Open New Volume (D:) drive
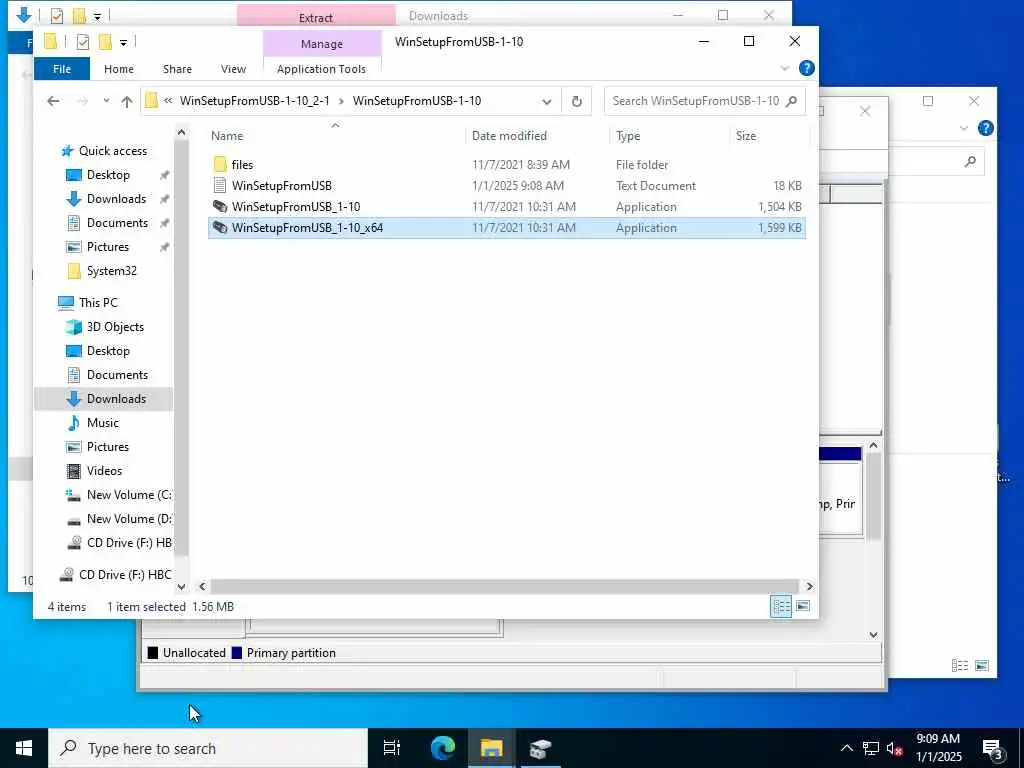This screenshot has width=1024, height=768. coord(129,519)
